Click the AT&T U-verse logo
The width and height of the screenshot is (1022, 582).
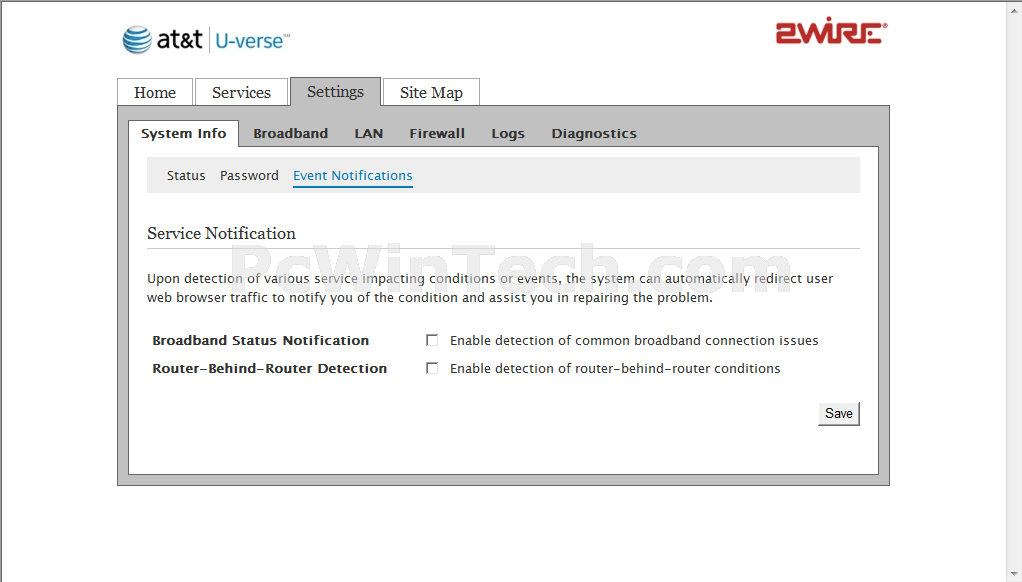(x=206, y=40)
